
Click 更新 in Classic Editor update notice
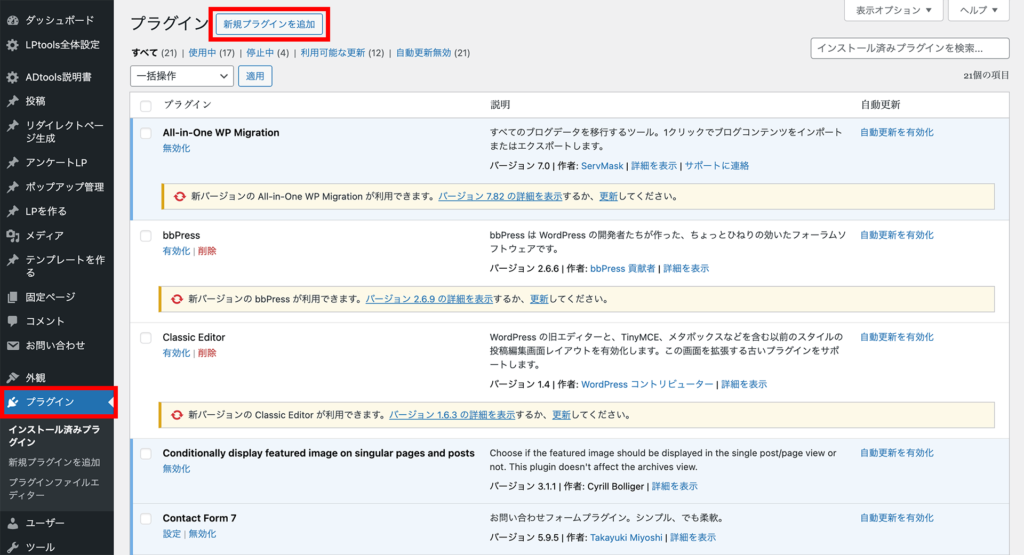(x=561, y=415)
